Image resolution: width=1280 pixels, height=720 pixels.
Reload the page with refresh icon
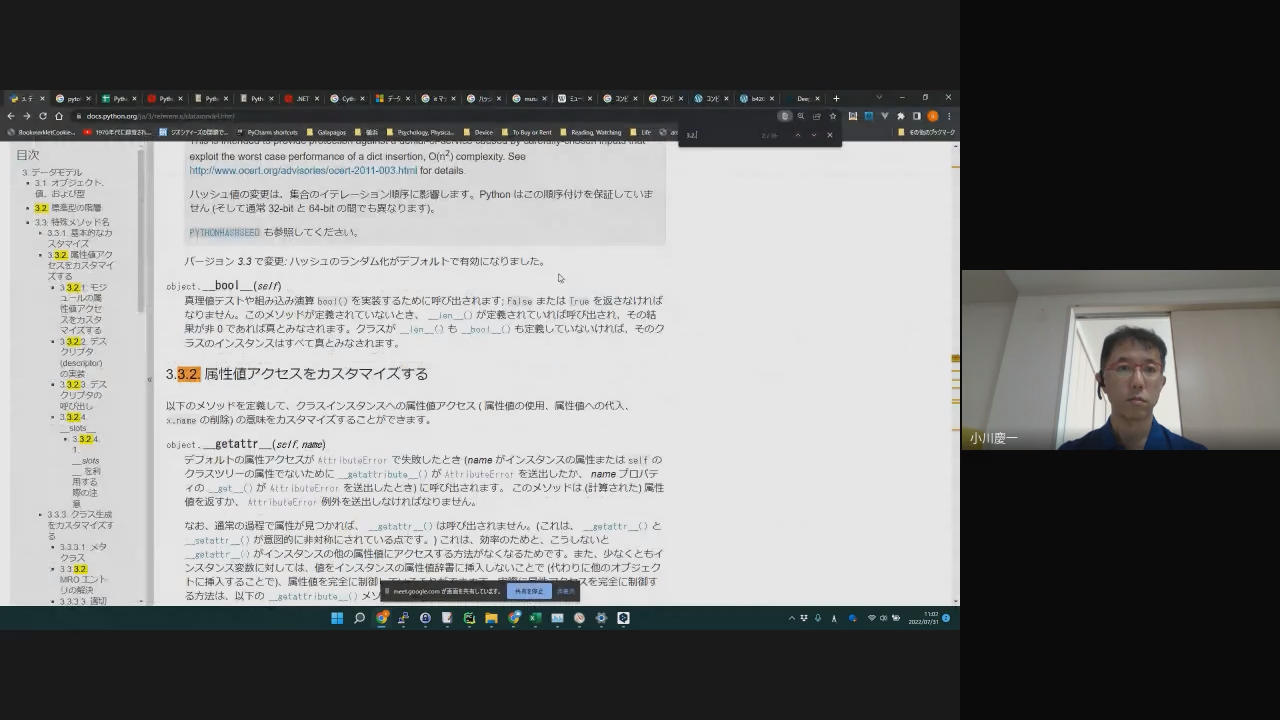(43, 116)
